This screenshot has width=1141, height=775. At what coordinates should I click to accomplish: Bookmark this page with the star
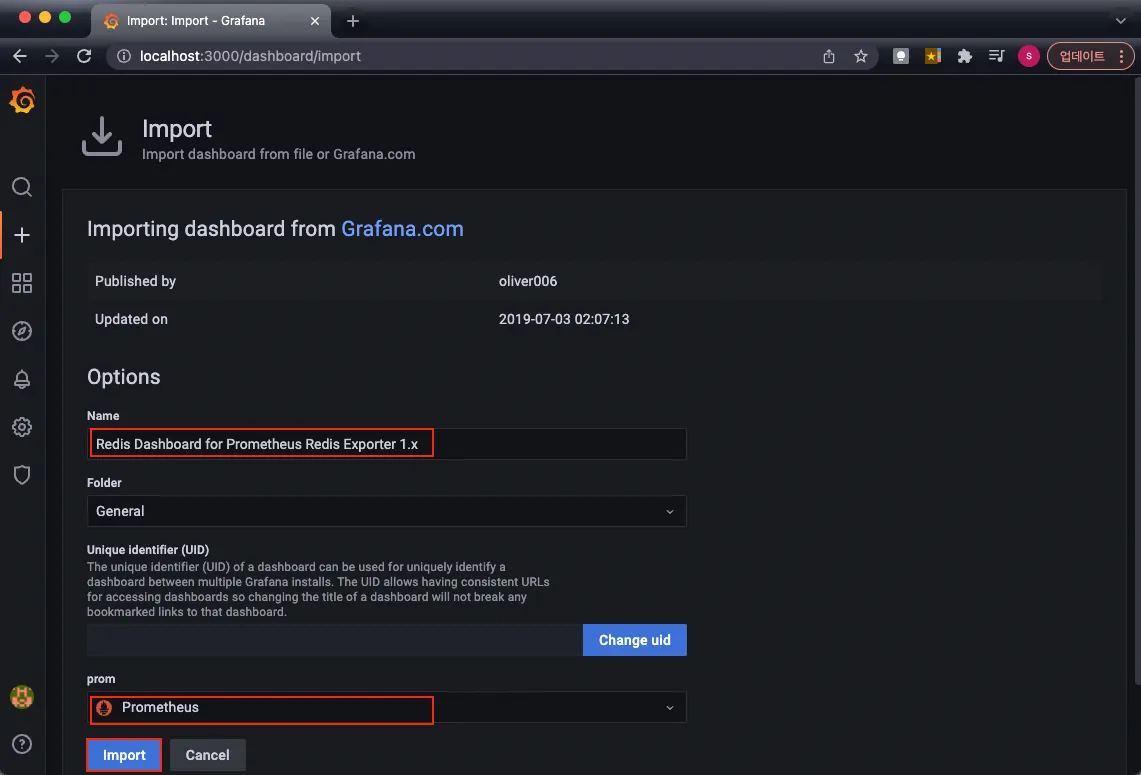(x=861, y=56)
